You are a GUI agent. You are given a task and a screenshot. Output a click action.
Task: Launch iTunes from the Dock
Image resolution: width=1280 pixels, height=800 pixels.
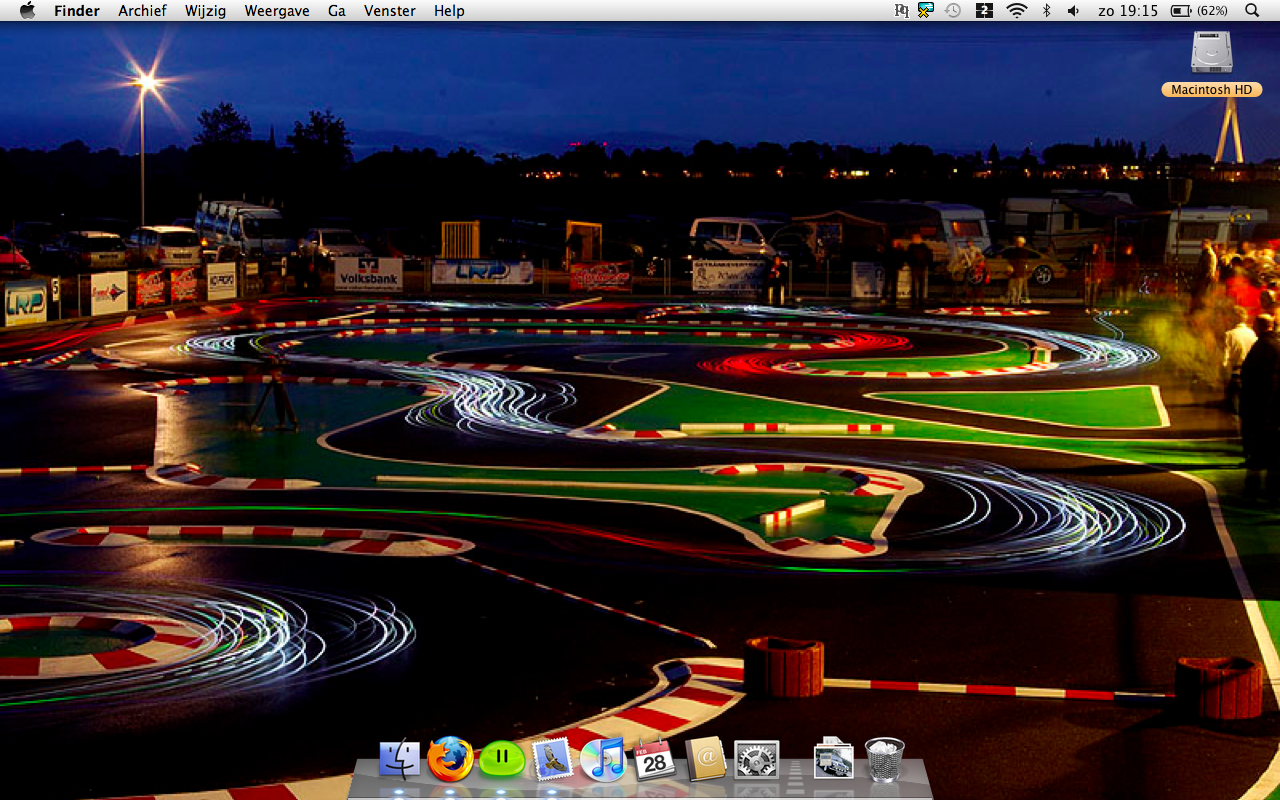click(x=603, y=760)
